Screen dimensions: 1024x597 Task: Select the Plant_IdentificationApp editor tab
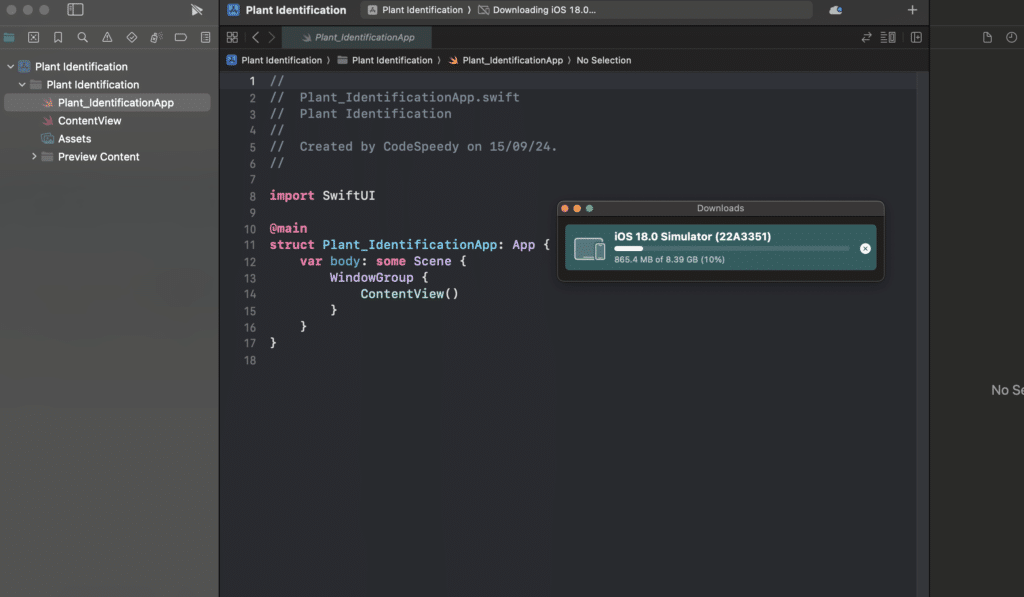(363, 37)
